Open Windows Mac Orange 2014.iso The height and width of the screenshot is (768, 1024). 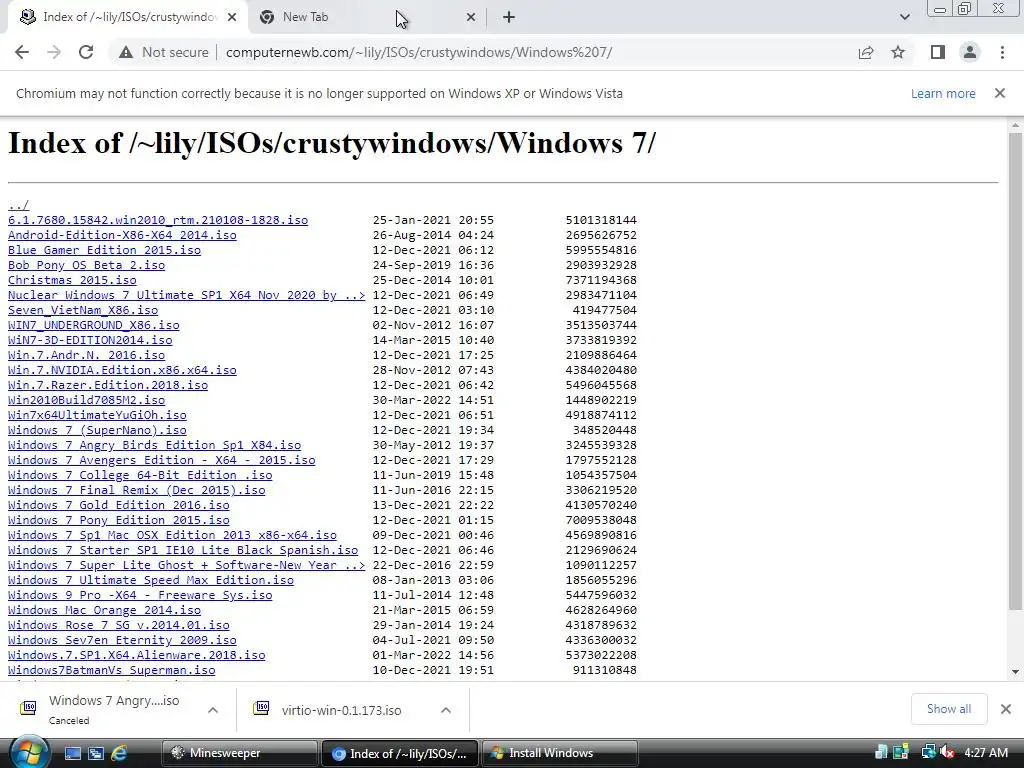[104, 611]
